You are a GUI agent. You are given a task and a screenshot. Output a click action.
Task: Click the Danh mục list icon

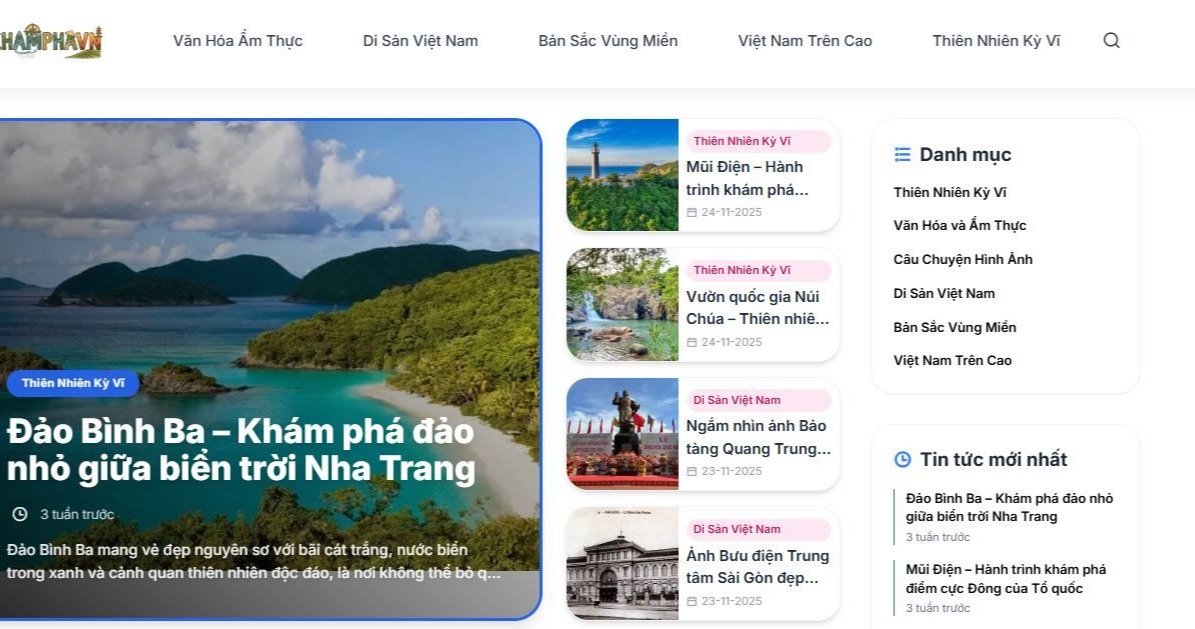coord(902,155)
